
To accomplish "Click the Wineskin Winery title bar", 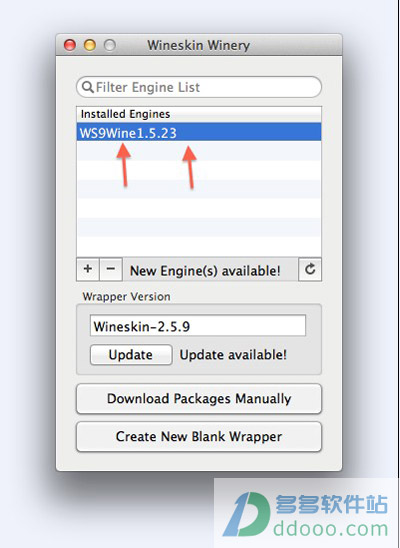I will tap(199, 45).
